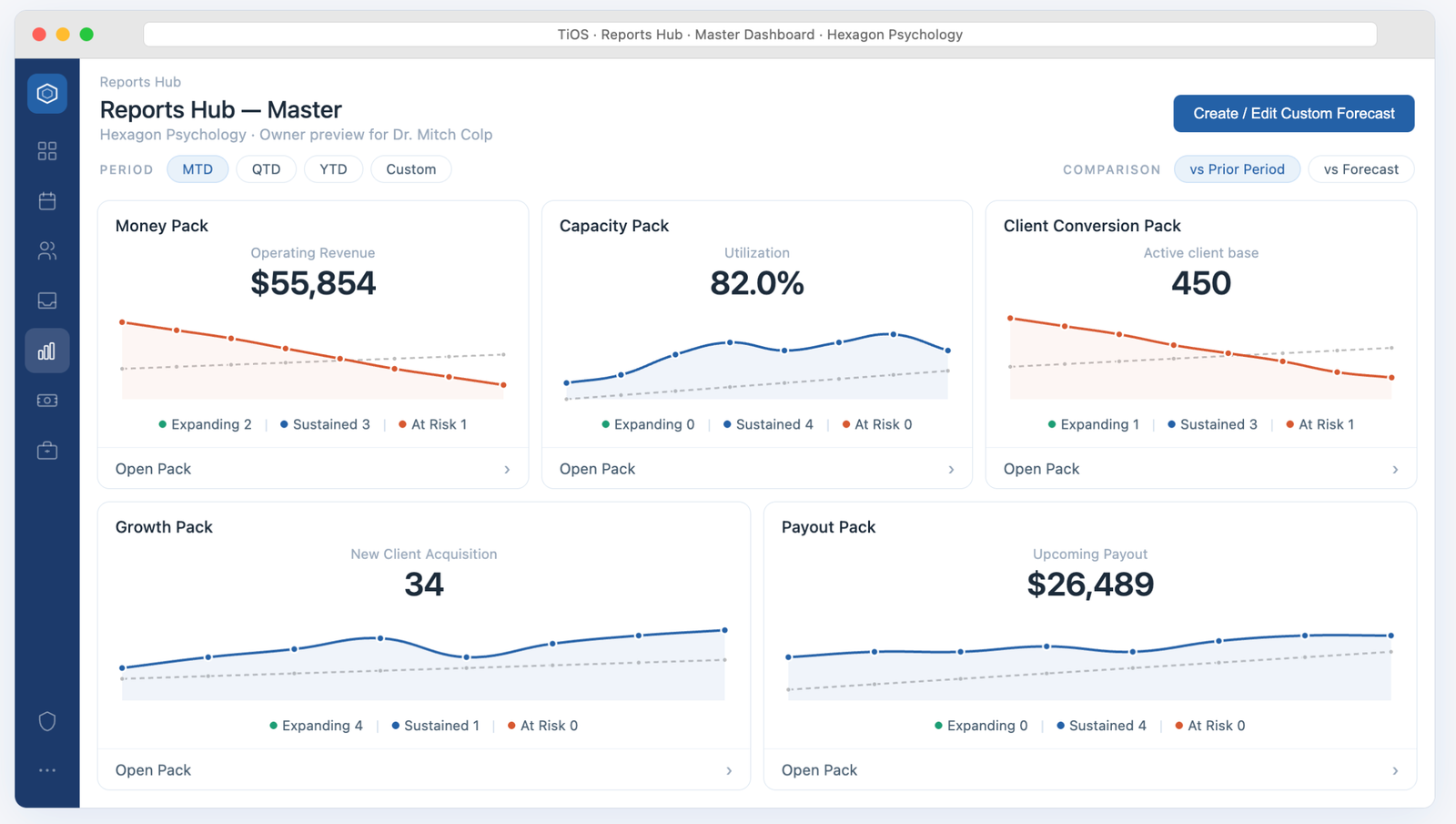
Task: Click "At Risk 1" in Money Pack
Action: coord(432,424)
